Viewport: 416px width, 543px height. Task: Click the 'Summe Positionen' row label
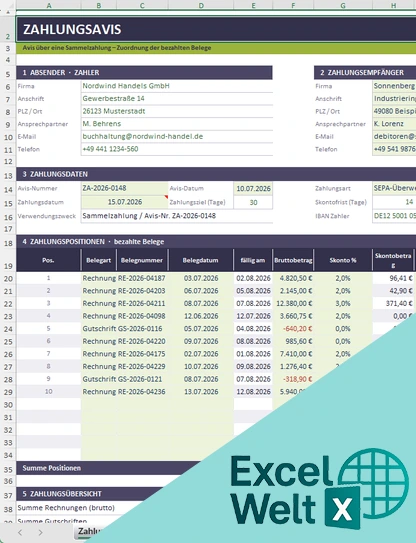(52, 468)
